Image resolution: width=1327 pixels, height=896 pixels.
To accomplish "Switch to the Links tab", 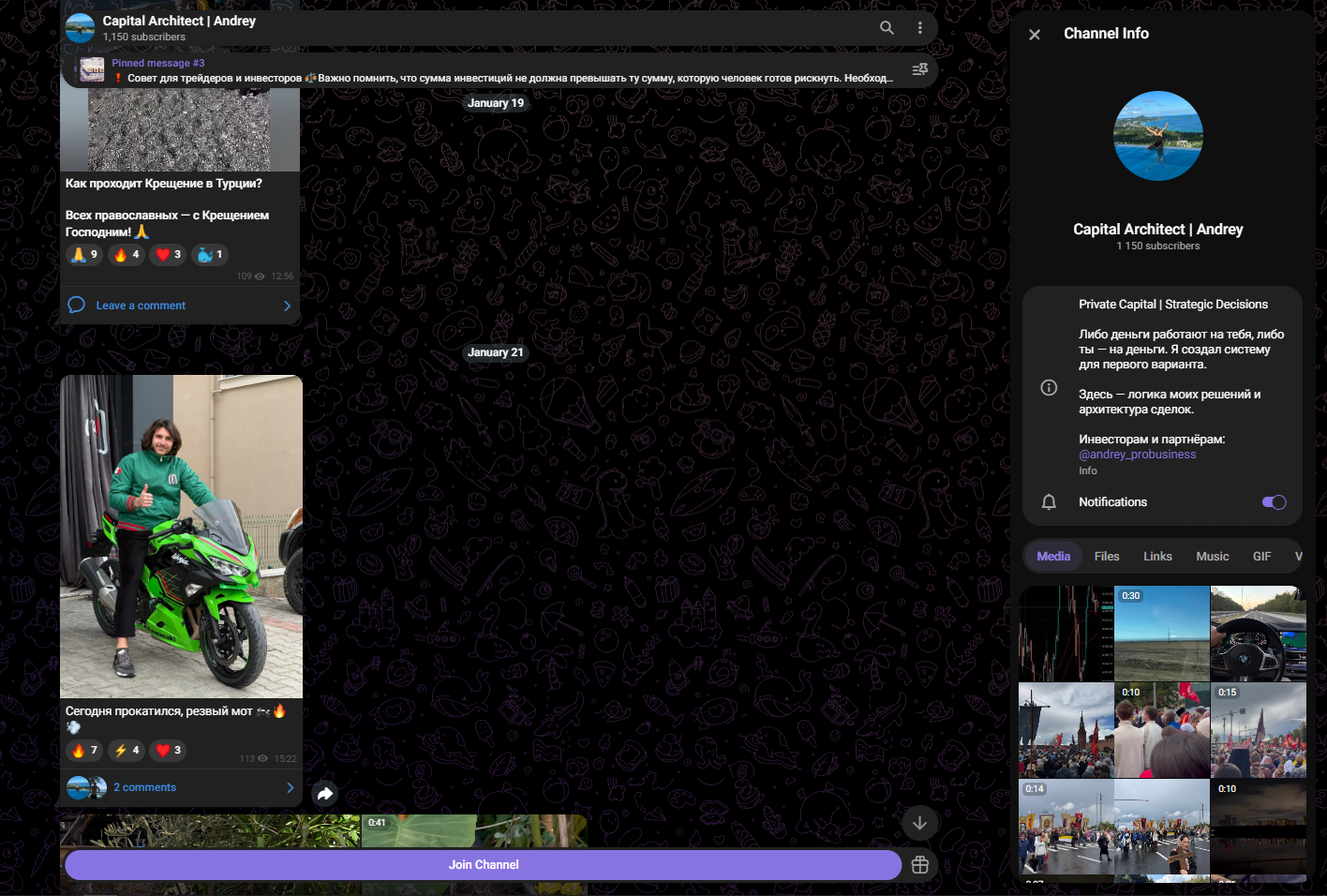I will tap(1157, 557).
